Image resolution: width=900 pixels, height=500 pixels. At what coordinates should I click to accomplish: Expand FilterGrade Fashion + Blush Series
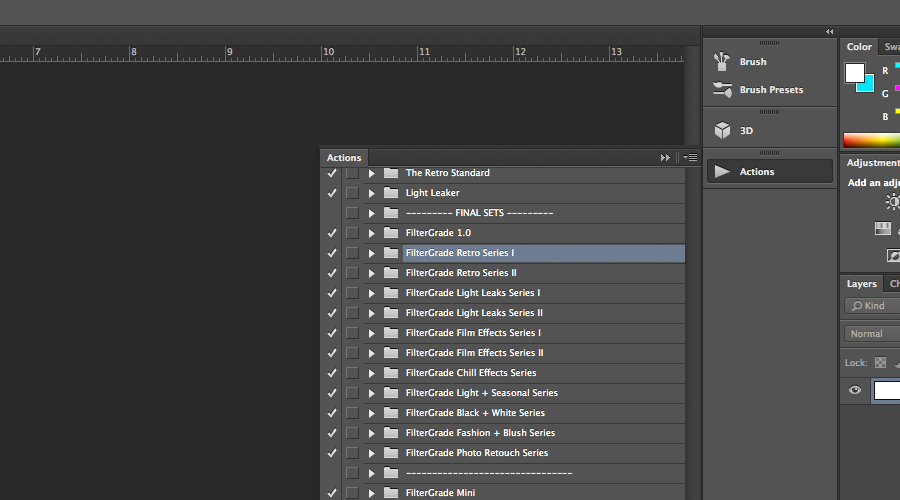click(371, 433)
